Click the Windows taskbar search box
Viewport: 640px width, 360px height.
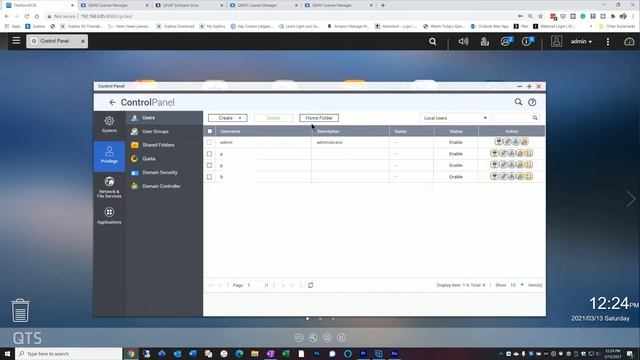pos(69,353)
